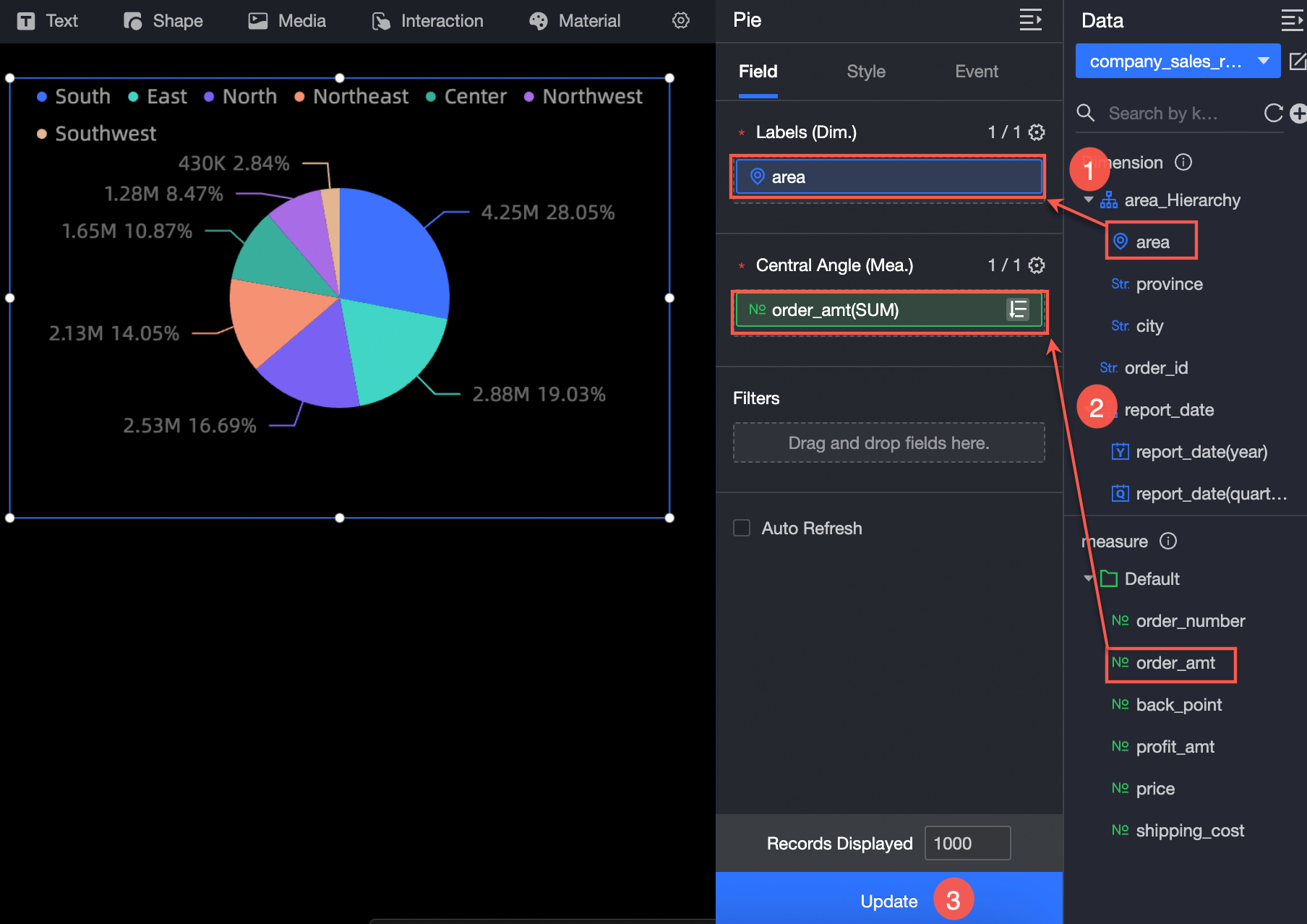Select the price measure field
Screen dimensions: 1307x924
click(x=1143, y=789)
